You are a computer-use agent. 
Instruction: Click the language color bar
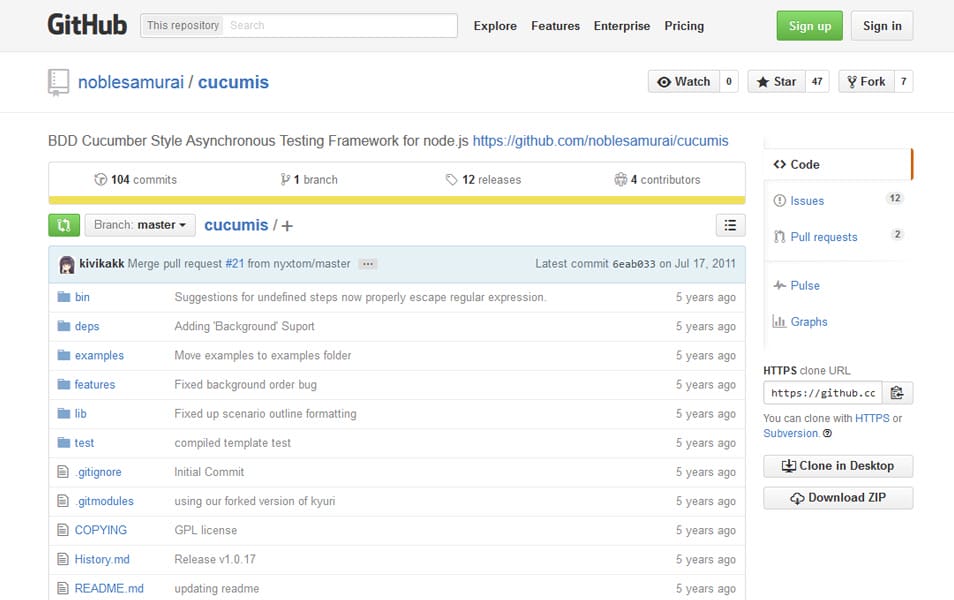(396, 200)
